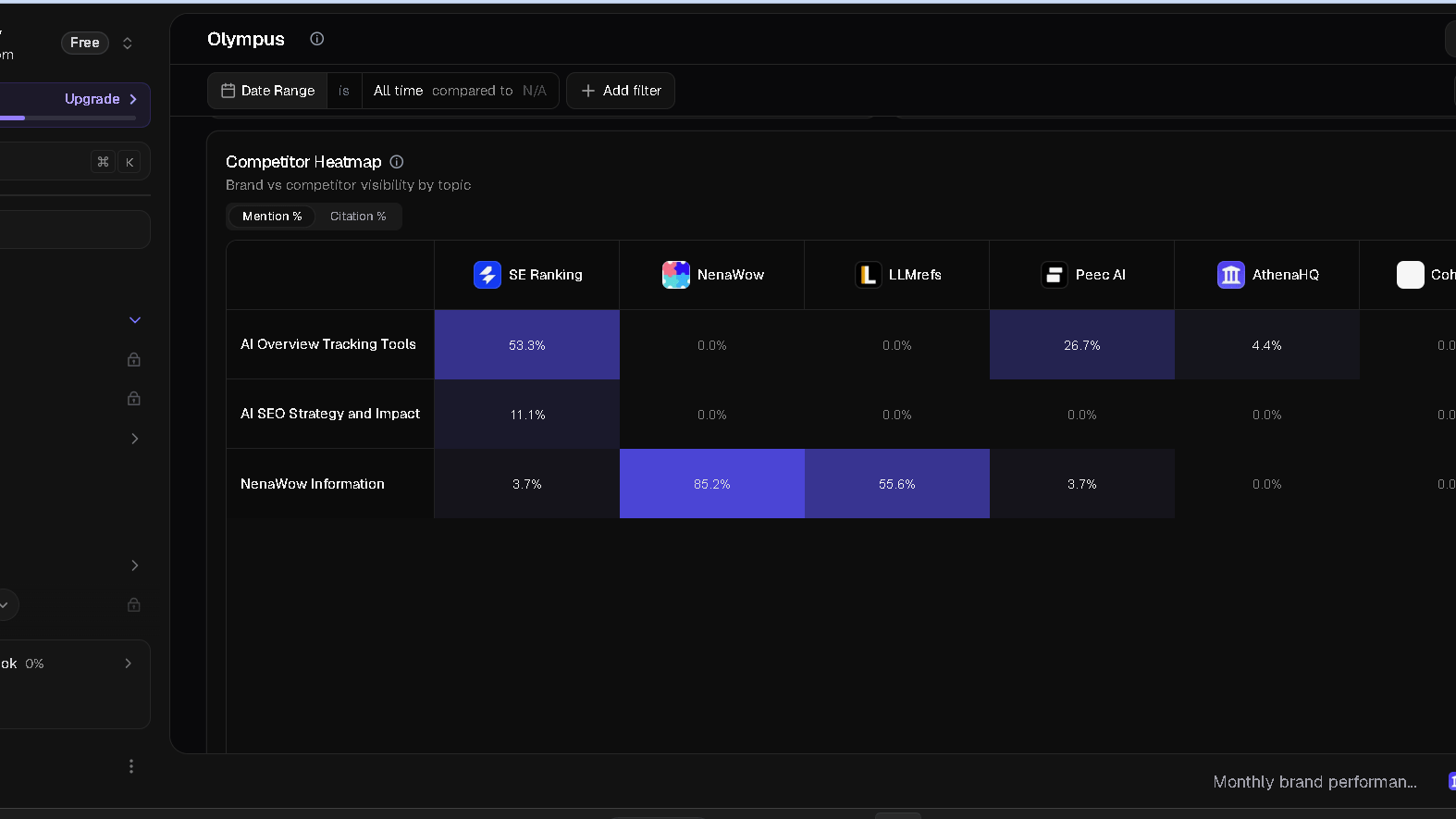The width and height of the screenshot is (1456, 819).
Task: Open the round dropdown button in sidebar
Action: click(5, 605)
